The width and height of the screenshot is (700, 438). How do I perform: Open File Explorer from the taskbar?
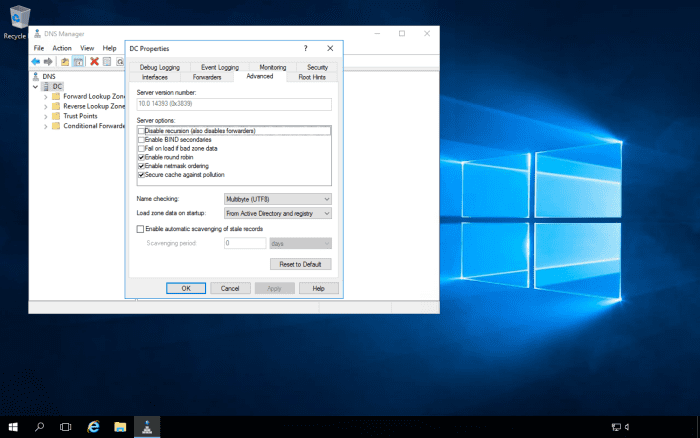[x=120, y=426]
